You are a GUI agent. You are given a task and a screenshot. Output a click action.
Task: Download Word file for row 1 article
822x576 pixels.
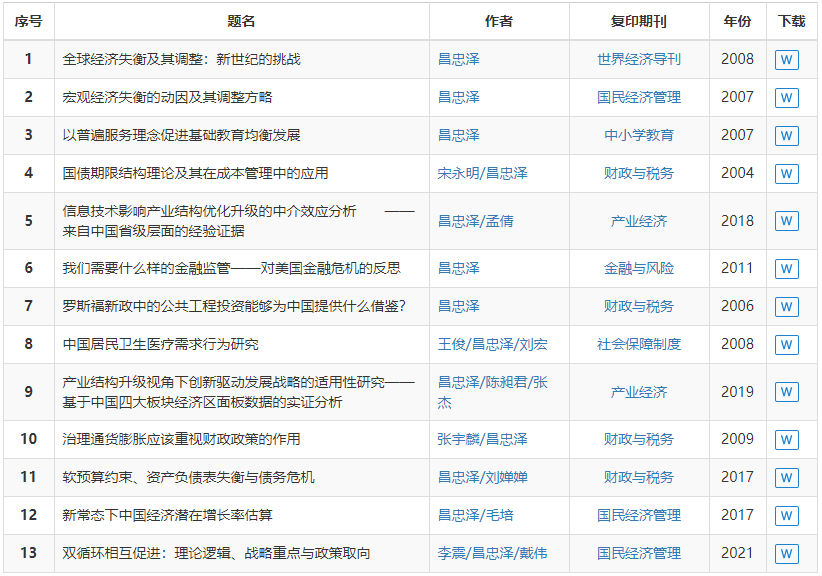point(786,60)
